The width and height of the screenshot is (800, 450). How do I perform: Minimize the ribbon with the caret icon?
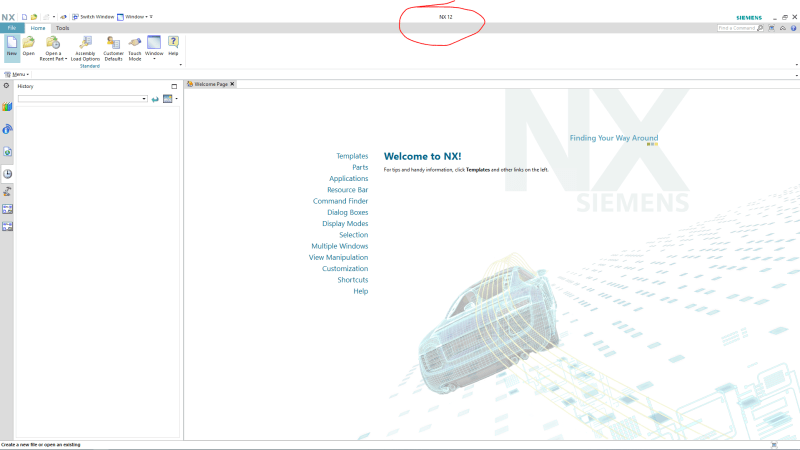tap(783, 28)
